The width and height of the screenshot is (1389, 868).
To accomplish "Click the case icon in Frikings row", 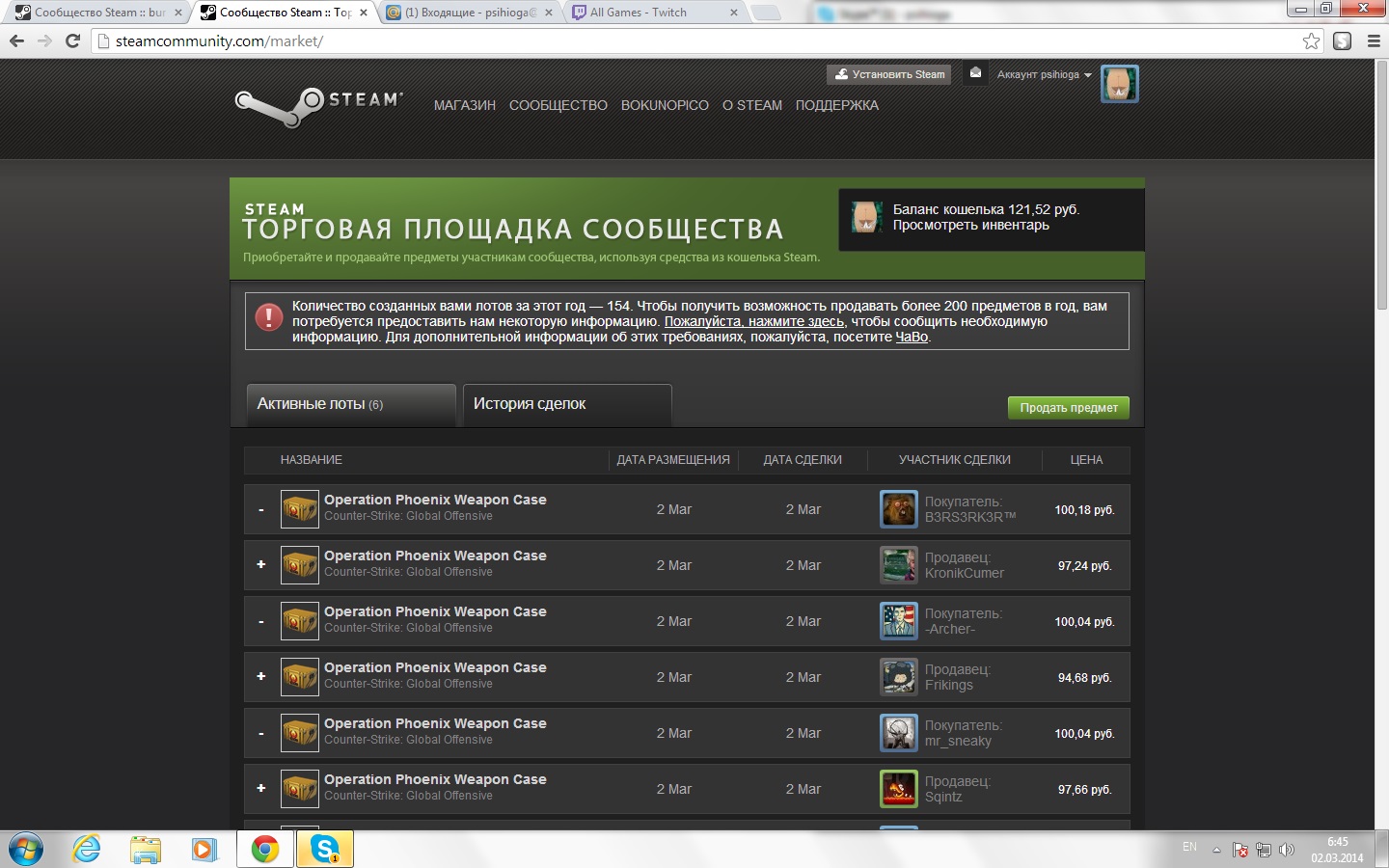I will [x=300, y=677].
